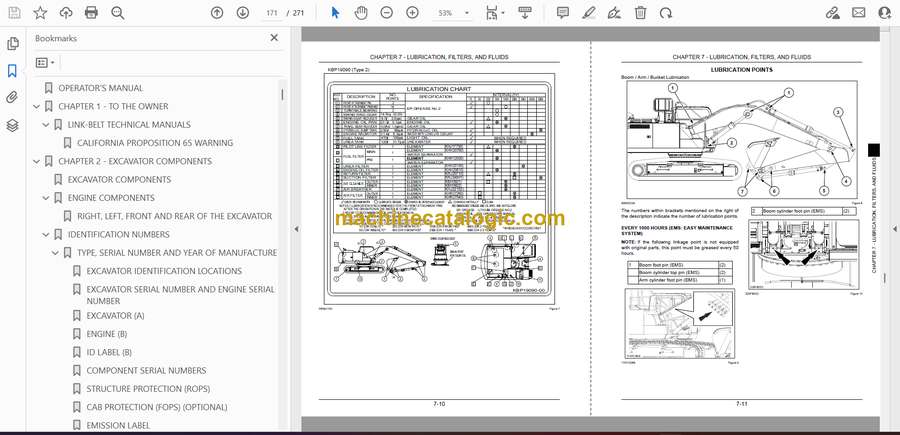900x435 pixels.
Task: Select the Highlighter pen tool
Action: point(588,13)
